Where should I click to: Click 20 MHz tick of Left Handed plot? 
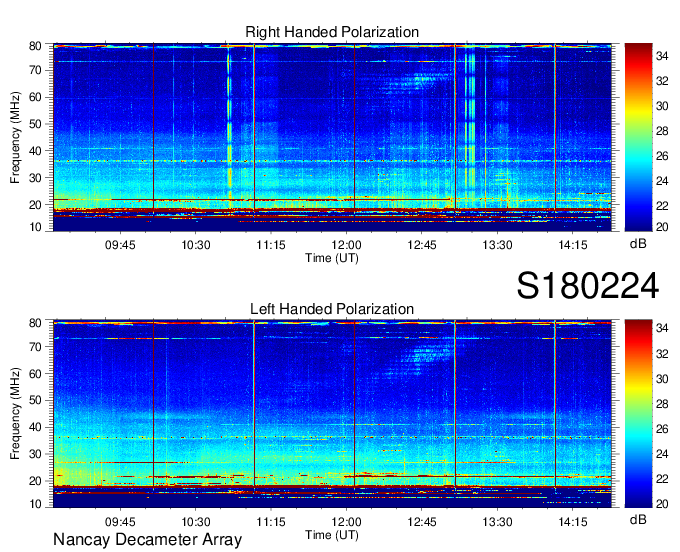pos(35,481)
